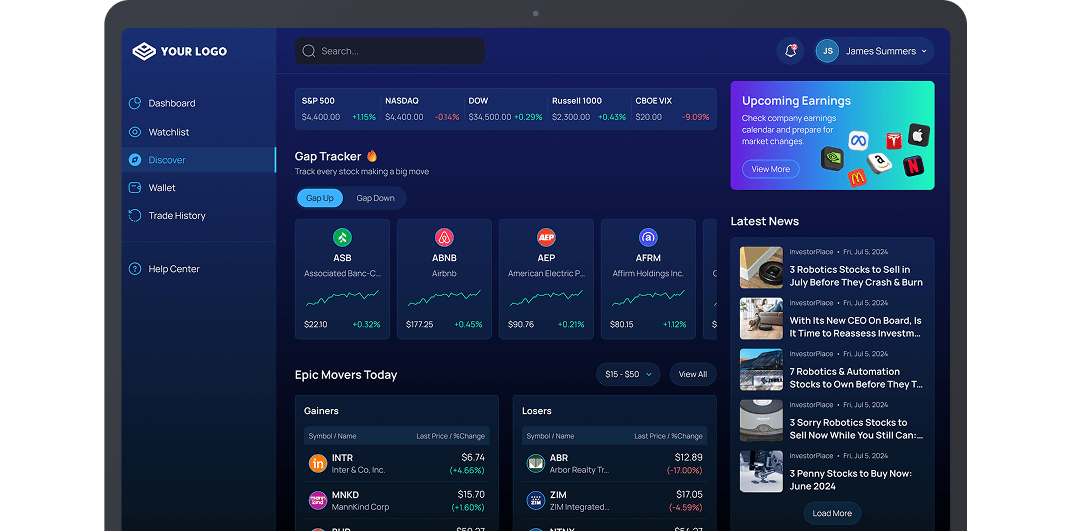1072x531 pixels.
Task: Open '7 Robotics & Automation Stocks' headline
Action: click(856, 378)
